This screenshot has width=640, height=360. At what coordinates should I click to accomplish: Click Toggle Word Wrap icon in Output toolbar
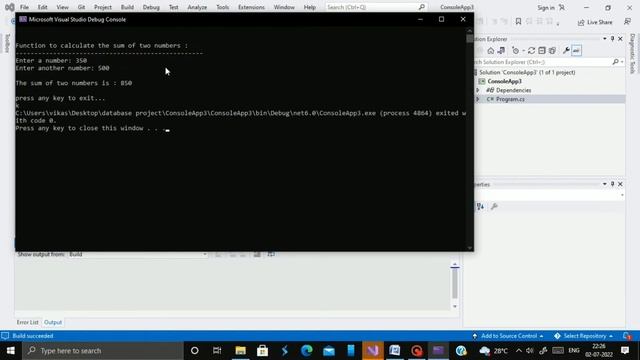271,254
